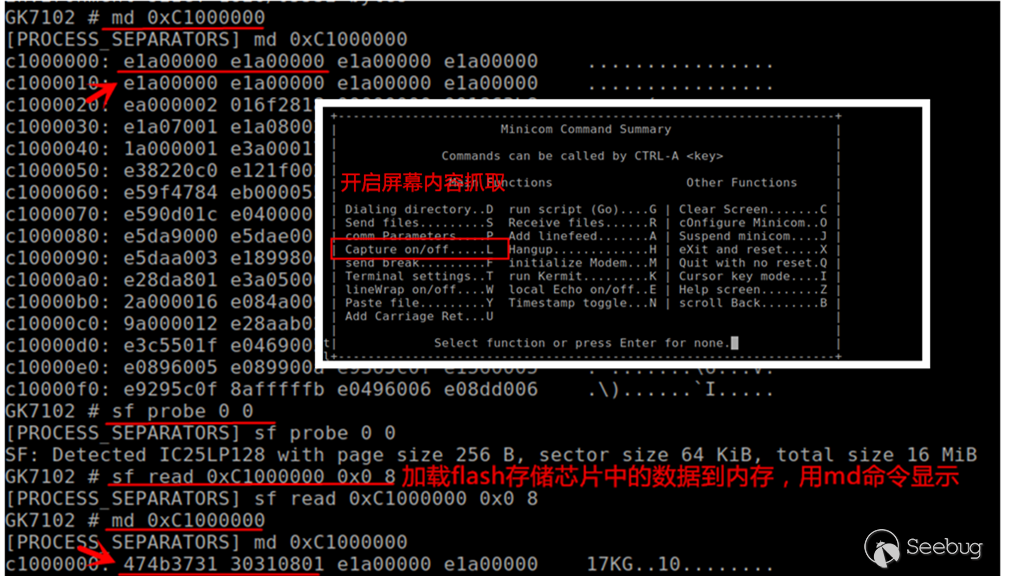Click the sf read 0xC1000000 command line

coord(253,477)
